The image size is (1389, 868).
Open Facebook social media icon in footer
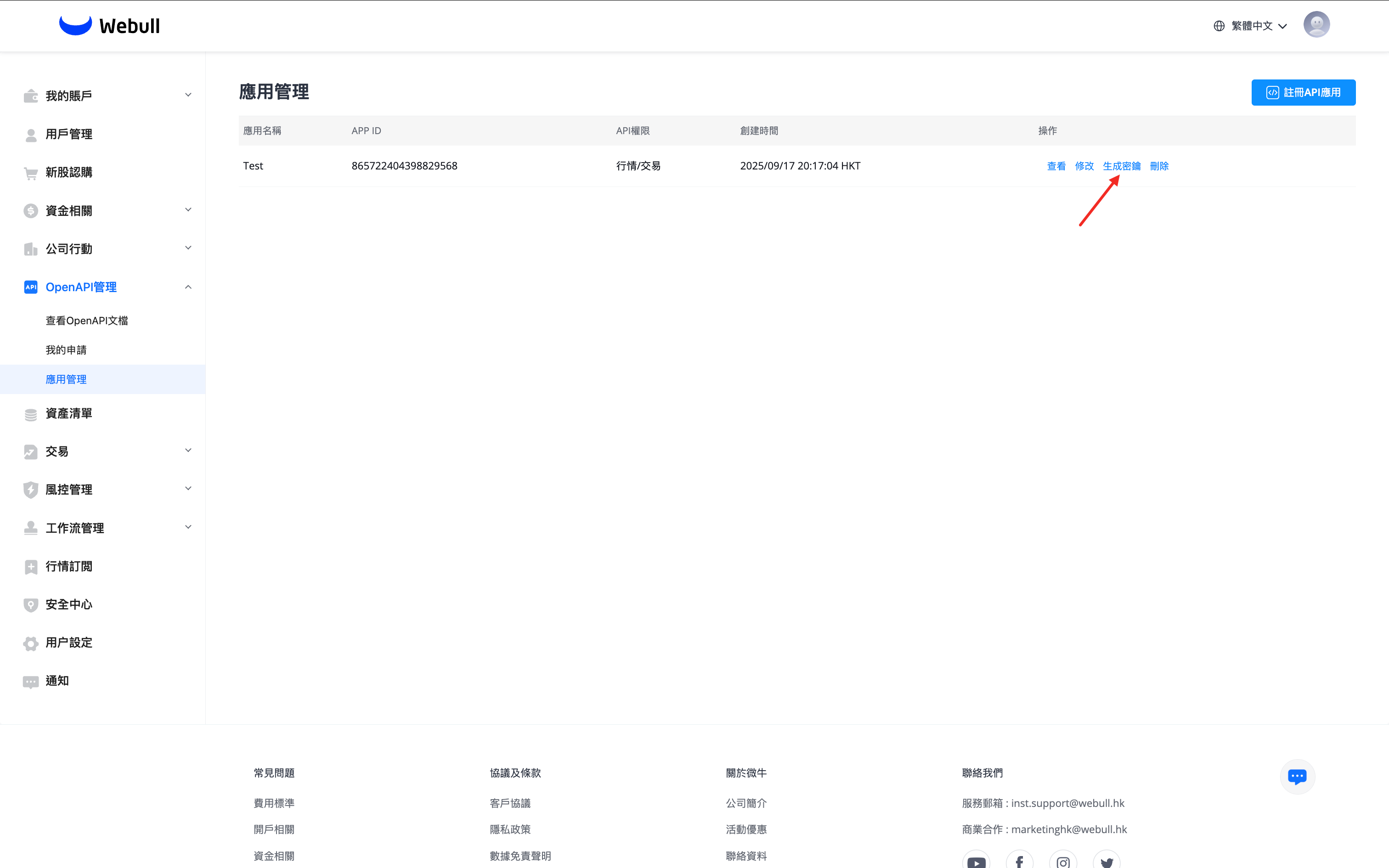pyautogui.click(x=1019, y=861)
